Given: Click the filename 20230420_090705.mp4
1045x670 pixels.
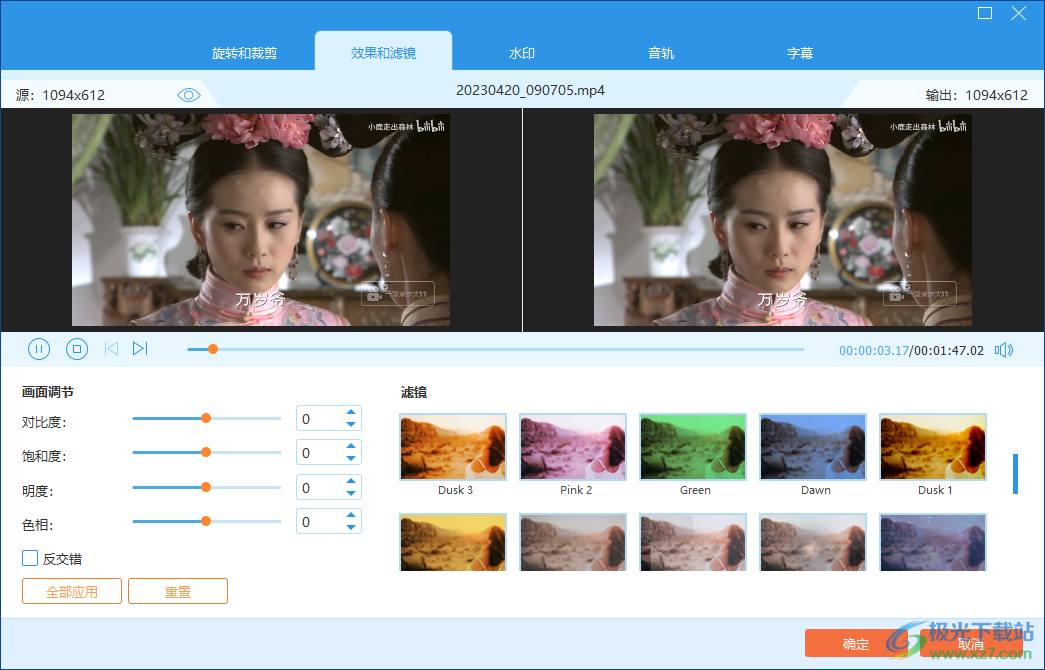Looking at the screenshot, I should [x=530, y=91].
